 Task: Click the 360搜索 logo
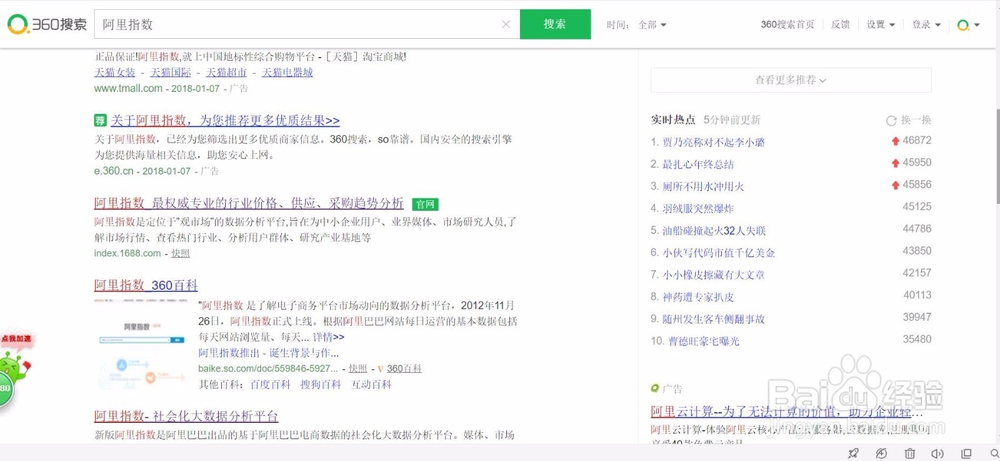[x=47, y=24]
